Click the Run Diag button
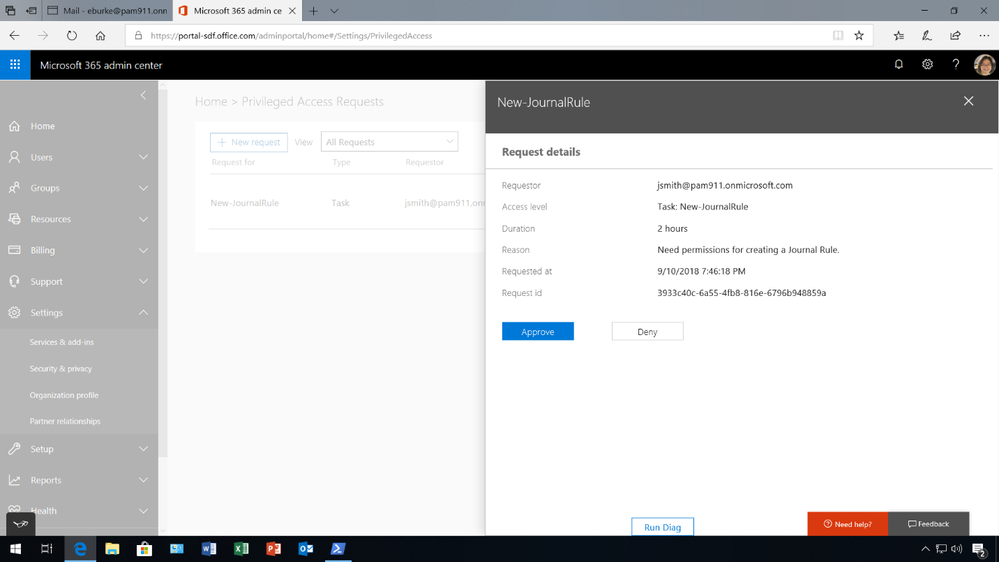This screenshot has width=999, height=562. coord(663,527)
